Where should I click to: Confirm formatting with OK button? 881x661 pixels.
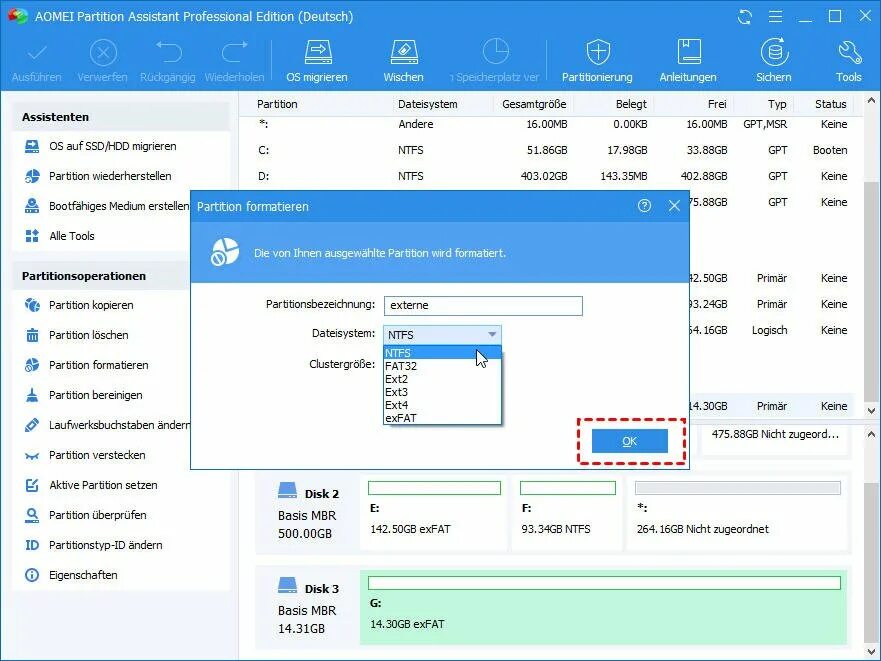pyautogui.click(x=629, y=441)
